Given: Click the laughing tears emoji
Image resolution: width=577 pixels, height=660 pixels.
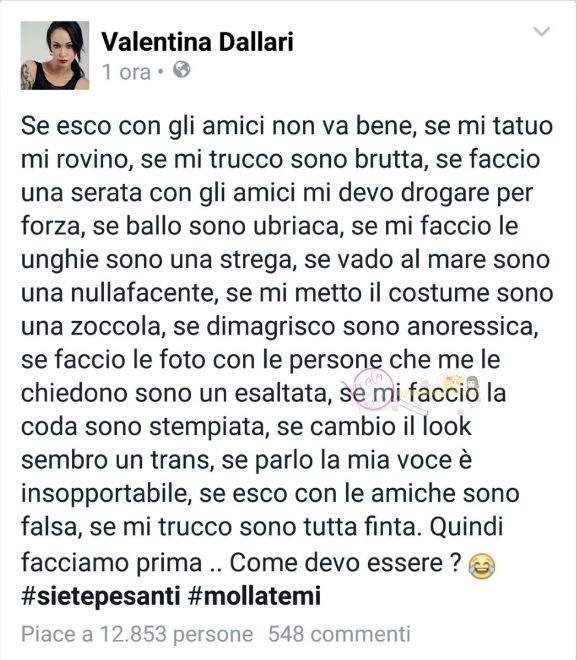Looking at the screenshot, I should tap(481, 566).
